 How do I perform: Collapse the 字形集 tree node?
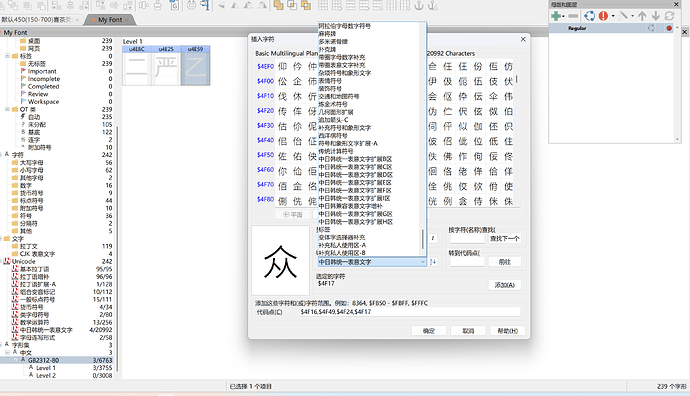coord(1,345)
